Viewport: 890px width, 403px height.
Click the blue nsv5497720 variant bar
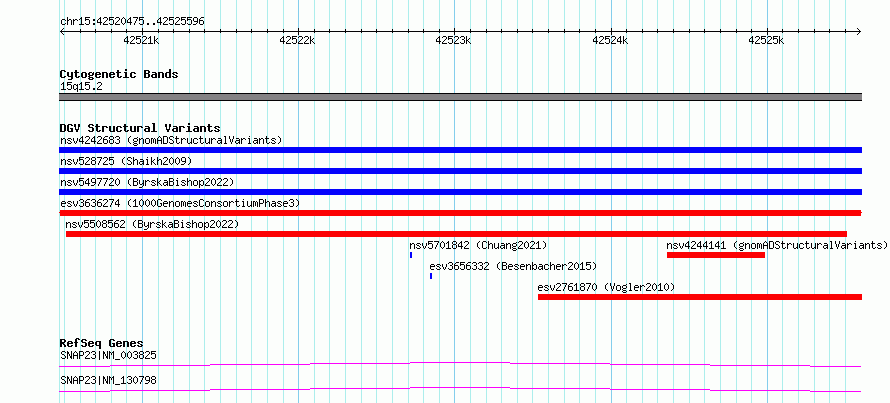point(460,192)
